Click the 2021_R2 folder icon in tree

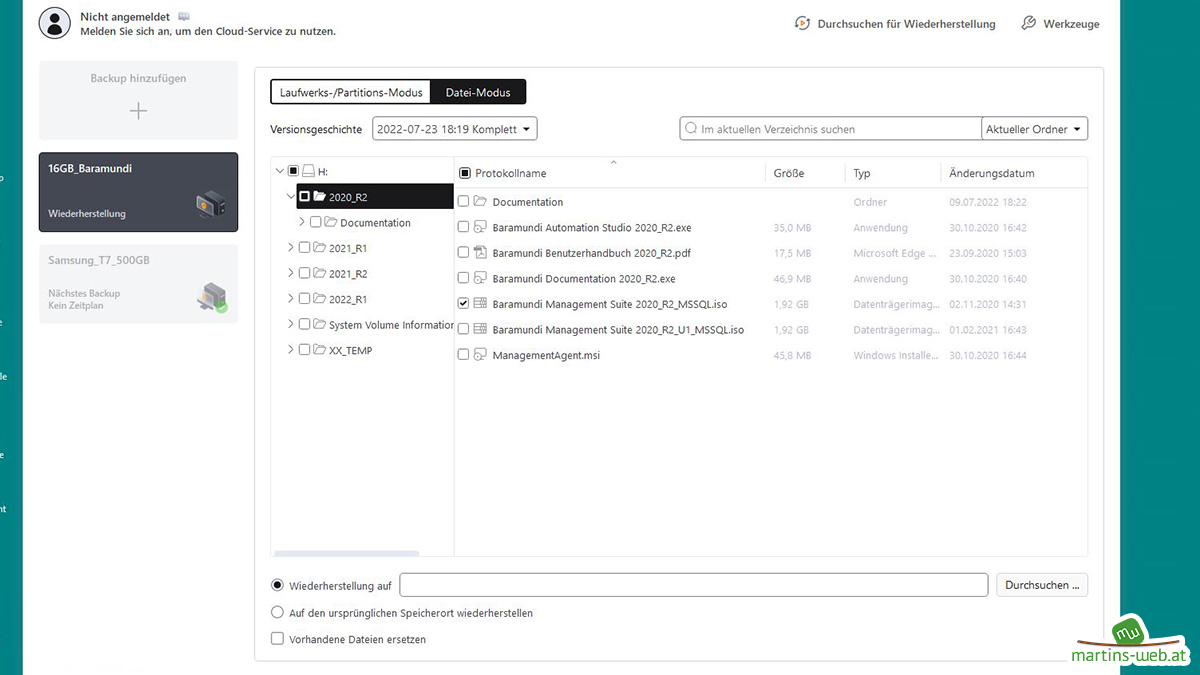[319, 273]
